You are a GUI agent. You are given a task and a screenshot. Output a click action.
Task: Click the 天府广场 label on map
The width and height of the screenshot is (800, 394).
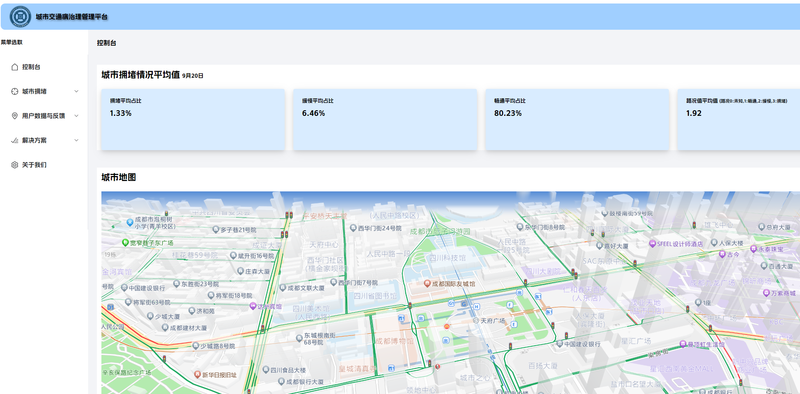click(492, 321)
